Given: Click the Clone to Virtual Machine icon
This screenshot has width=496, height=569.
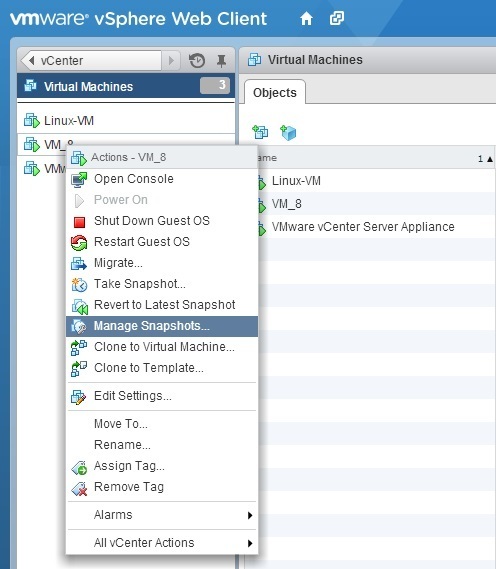Looking at the screenshot, I should 79,348.
